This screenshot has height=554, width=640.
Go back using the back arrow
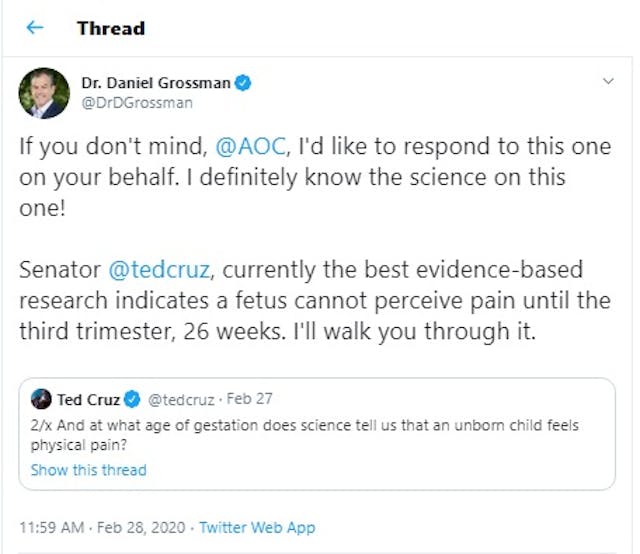36,28
